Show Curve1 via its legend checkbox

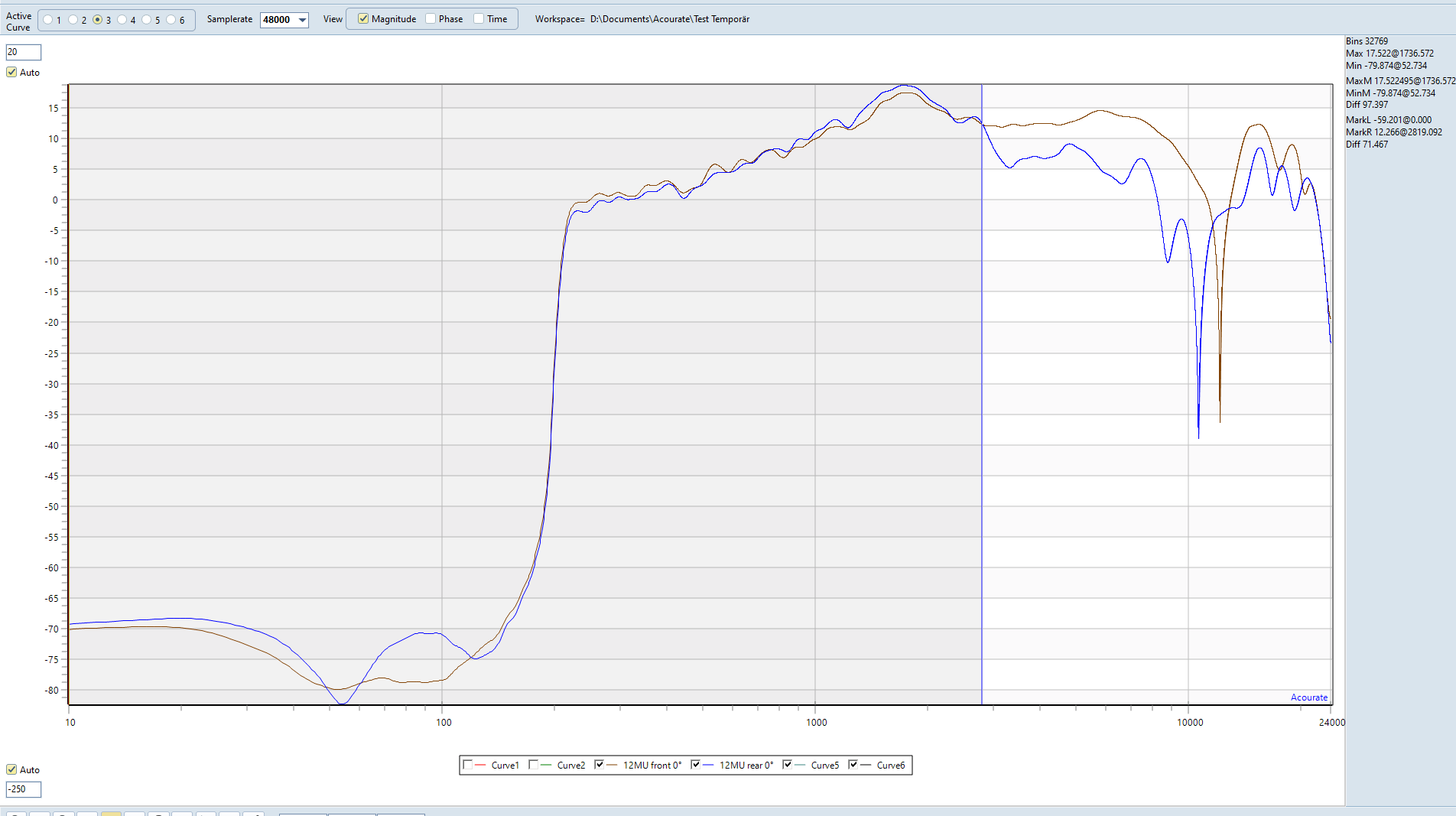(467, 765)
